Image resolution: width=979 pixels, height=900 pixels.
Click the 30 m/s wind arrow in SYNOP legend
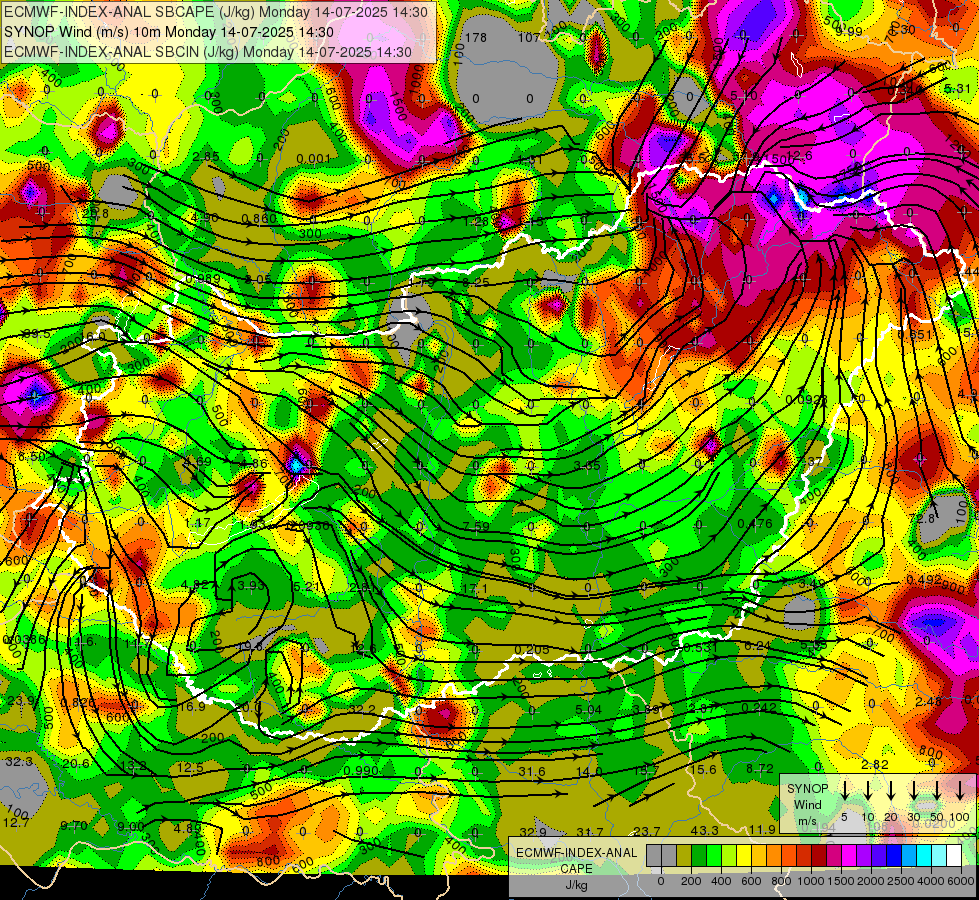pos(913,790)
